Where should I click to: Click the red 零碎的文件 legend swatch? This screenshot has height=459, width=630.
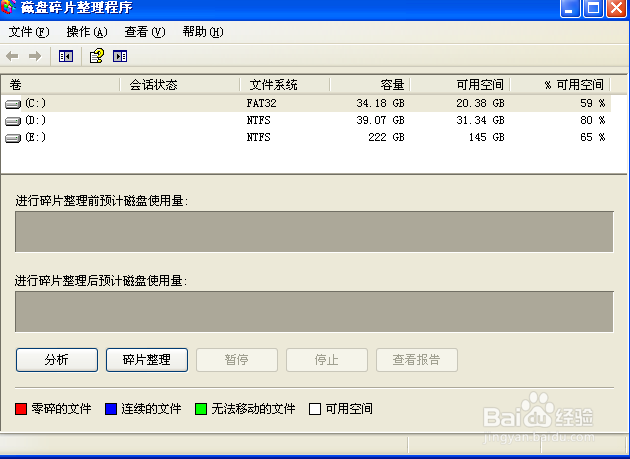click(x=21, y=409)
